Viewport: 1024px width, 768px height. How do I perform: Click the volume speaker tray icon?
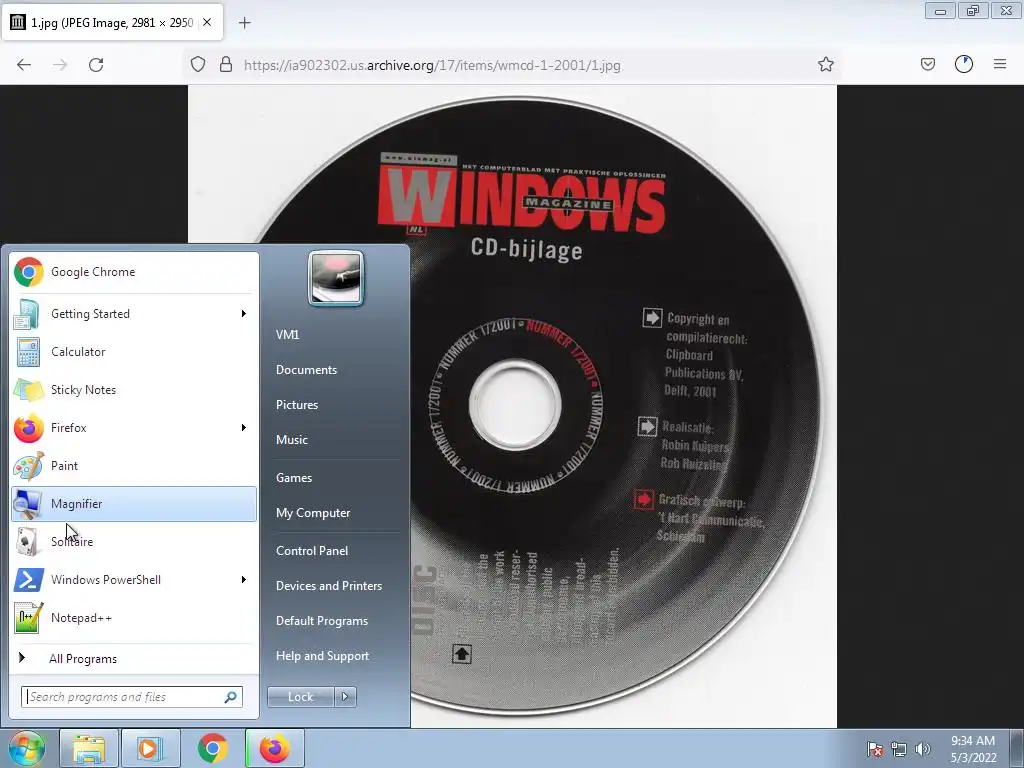[922, 749]
